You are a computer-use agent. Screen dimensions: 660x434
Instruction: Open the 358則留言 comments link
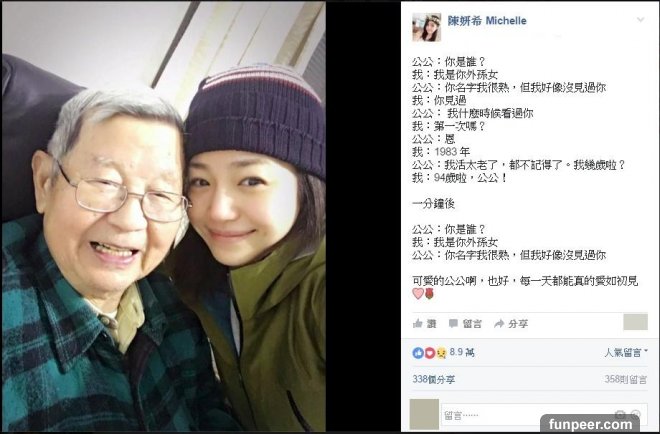point(625,379)
